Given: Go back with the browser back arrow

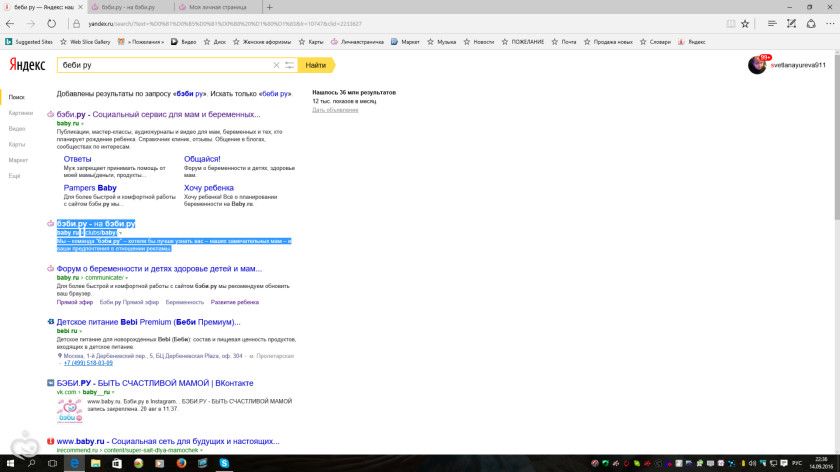Looking at the screenshot, I should pyautogui.click(x=10, y=24).
